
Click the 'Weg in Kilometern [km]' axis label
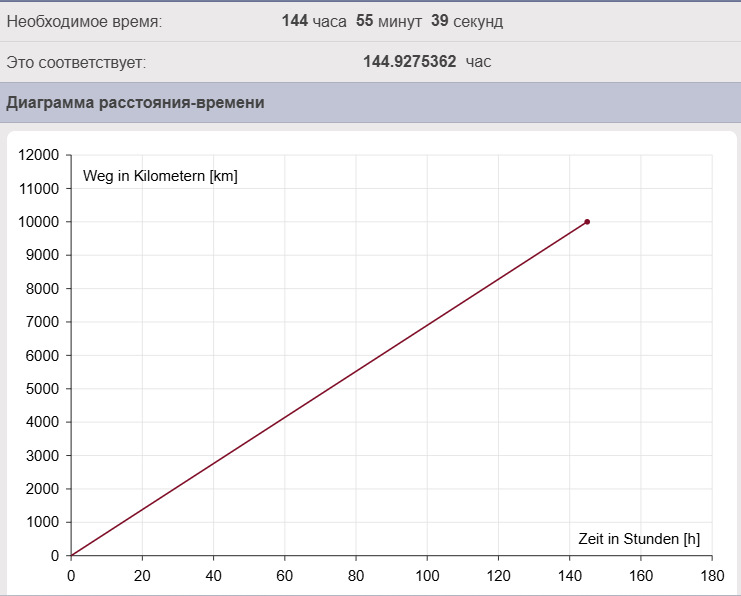(x=160, y=176)
